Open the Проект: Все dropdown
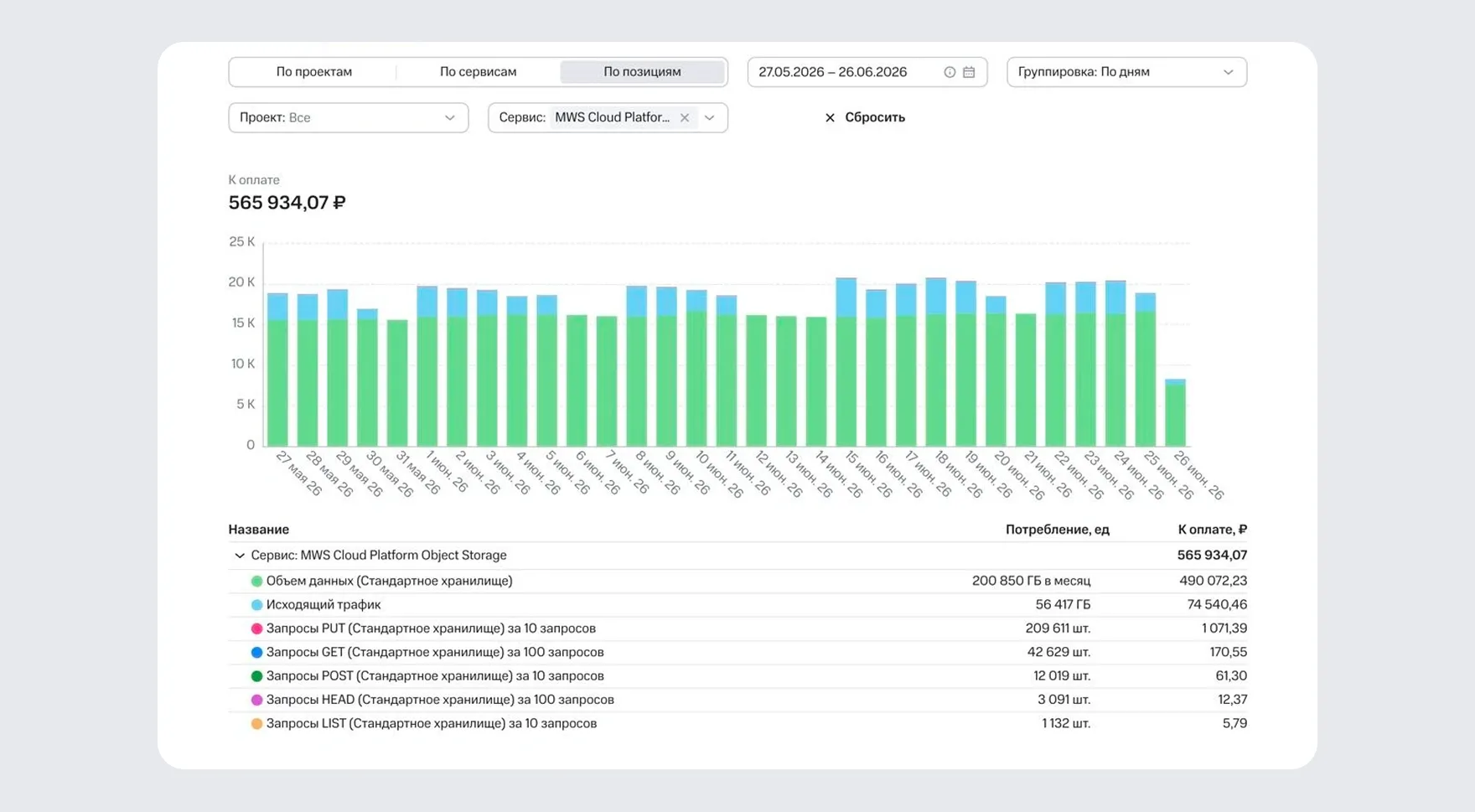1475x812 pixels. pos(348,117)
